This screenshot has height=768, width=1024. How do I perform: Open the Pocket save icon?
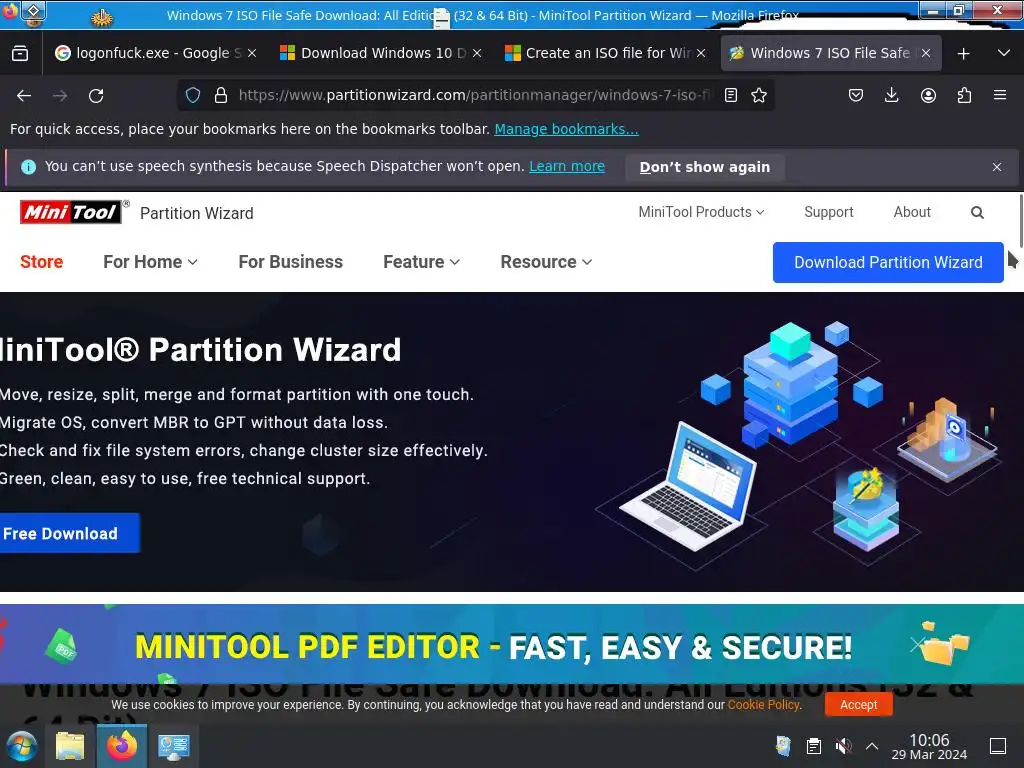[x=856, y=95]
